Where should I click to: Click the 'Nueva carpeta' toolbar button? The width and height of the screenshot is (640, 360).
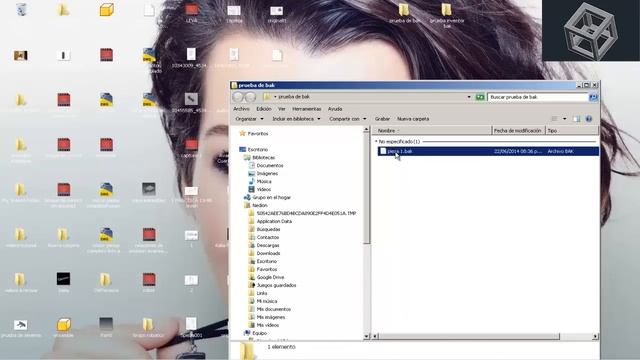pos(413,119)
